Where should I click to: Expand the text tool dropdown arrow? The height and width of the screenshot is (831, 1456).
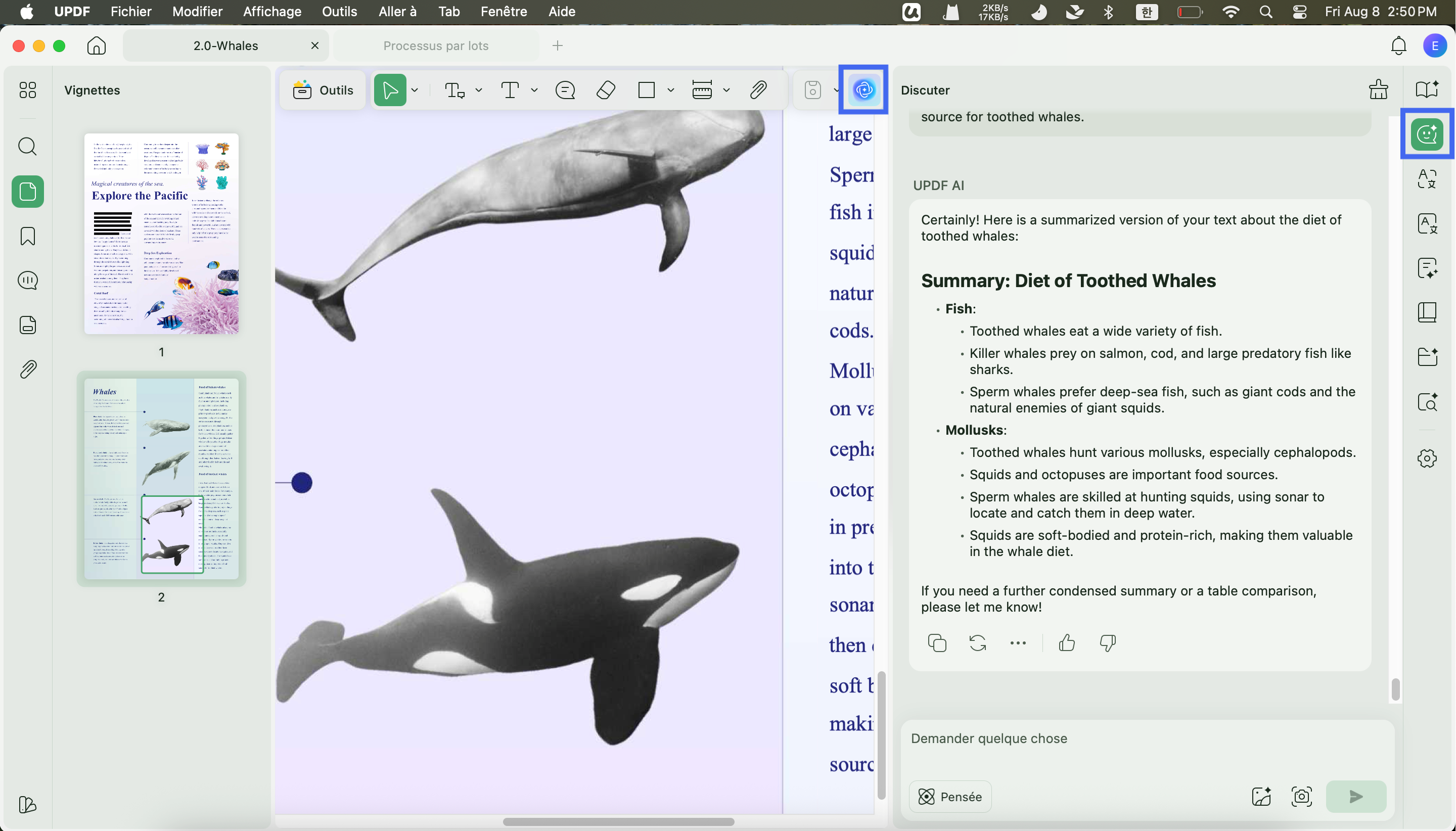[534, 90]
